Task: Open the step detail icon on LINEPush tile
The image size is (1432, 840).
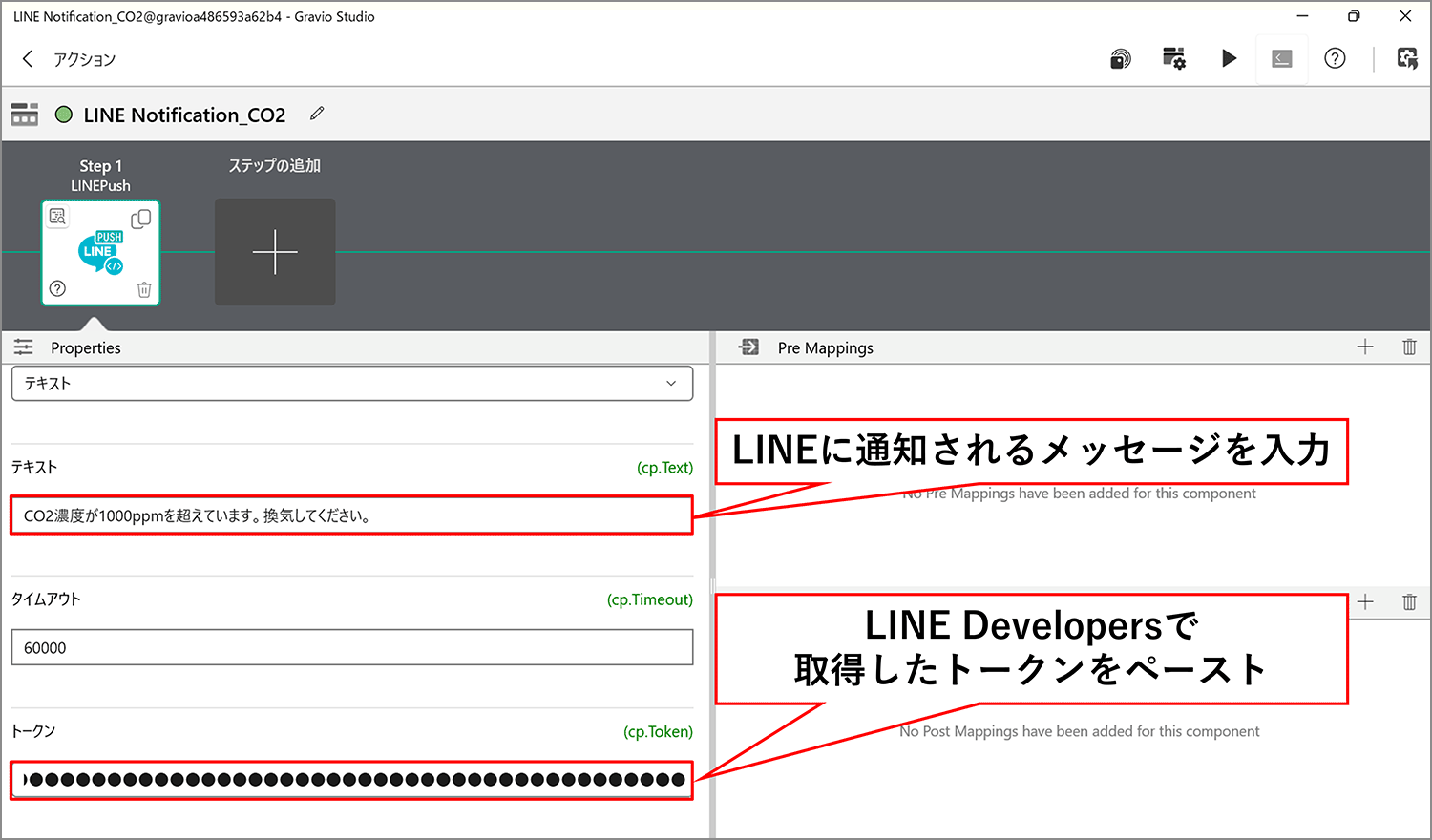Action: click(57, 217)
